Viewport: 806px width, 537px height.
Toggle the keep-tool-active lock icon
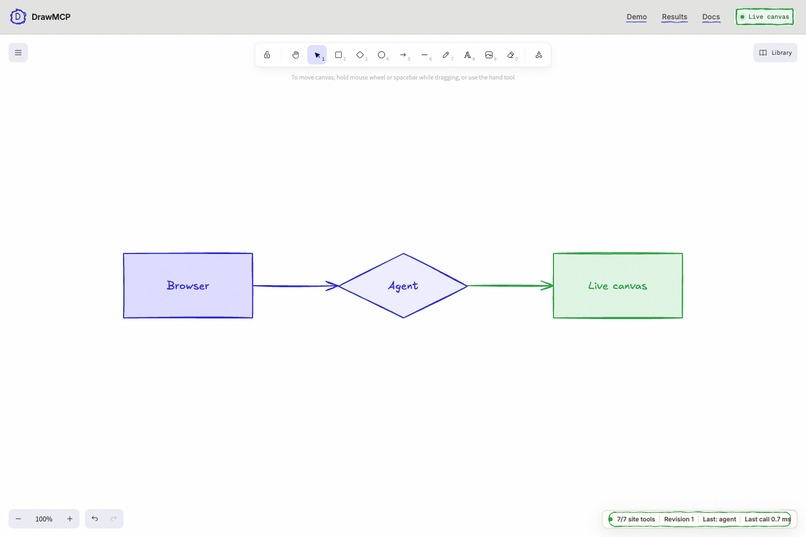[x=267, y=55]
